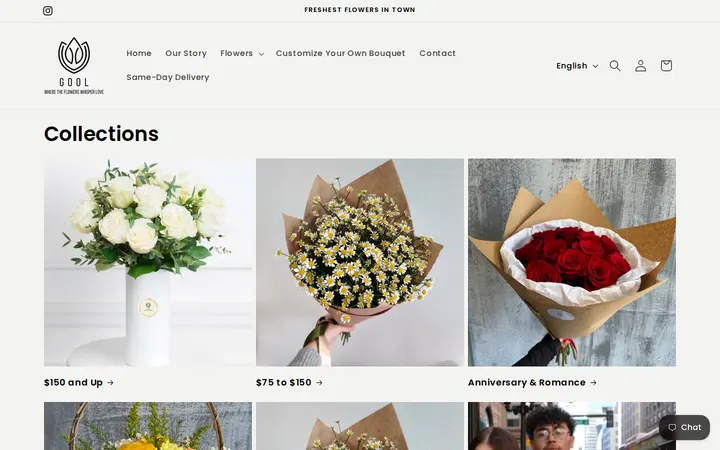Open the Anniversary & Romance collection link

click(x=532, y=382)
